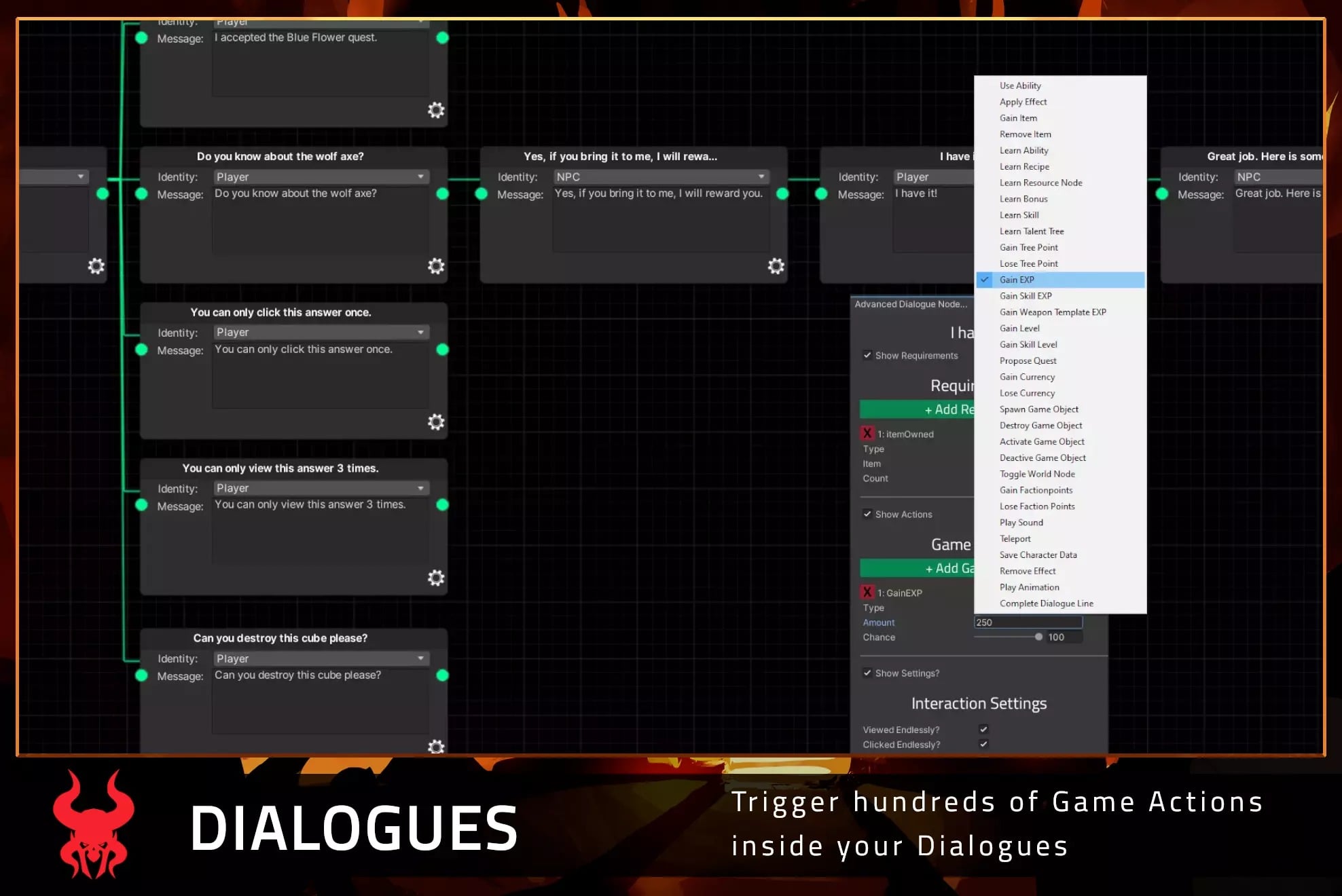This screenshot has width=1342, height=896.
Task: Uncheck the Show Actions checkbox
Action: (x=867, y=514)
